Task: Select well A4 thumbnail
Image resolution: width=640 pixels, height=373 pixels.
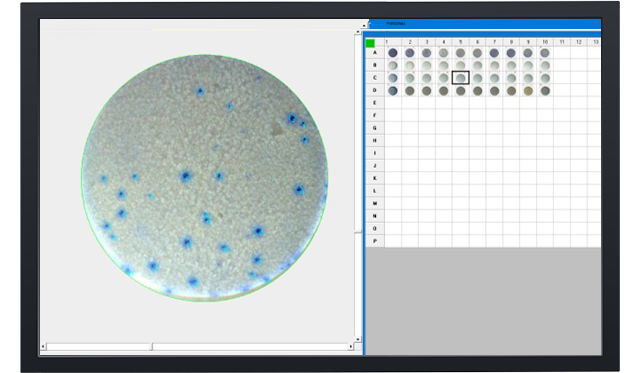Action: coord(444,53)
